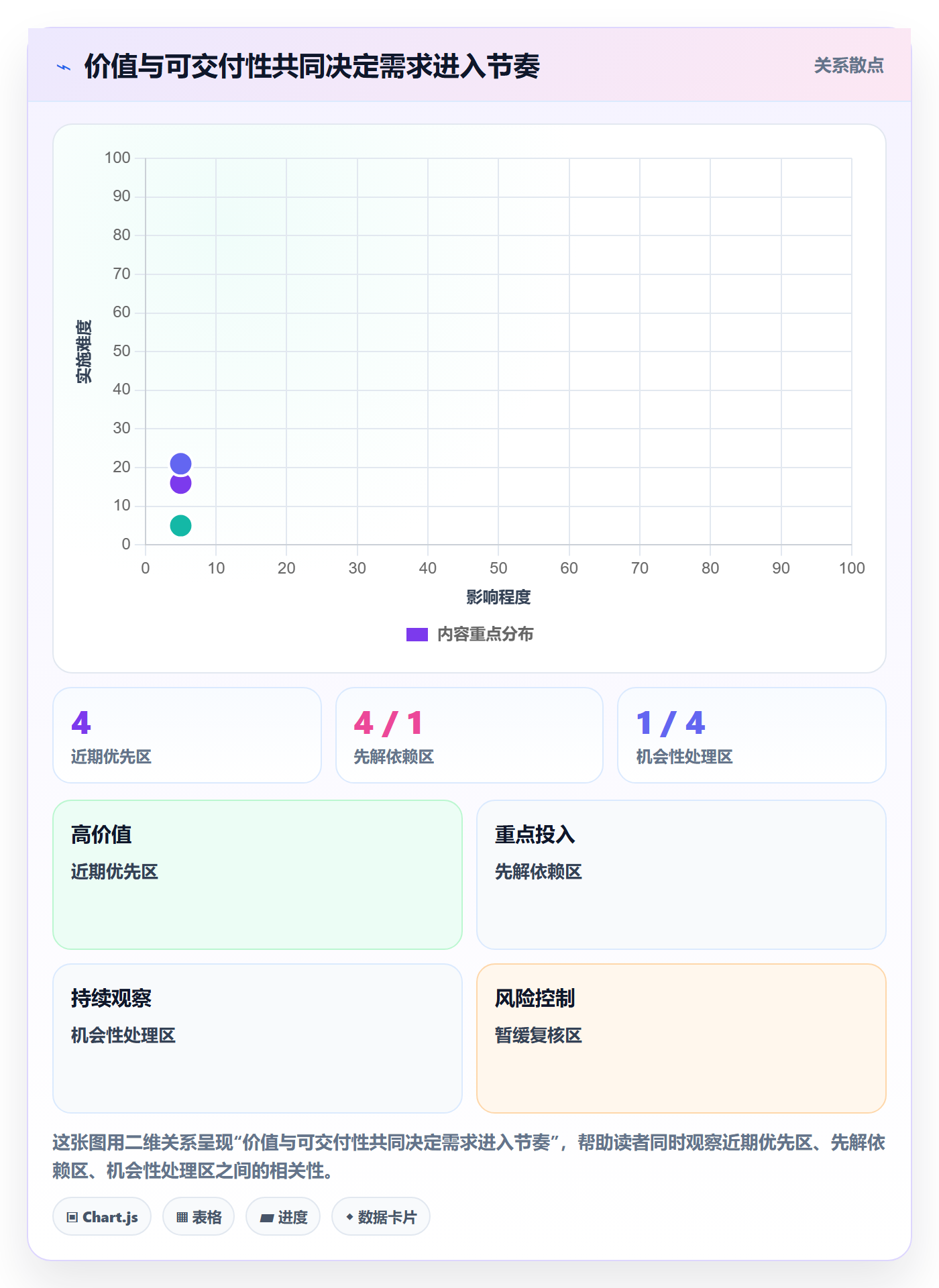
Task: Select the 重点投入 quadrant card
Action: coord(681,875)
